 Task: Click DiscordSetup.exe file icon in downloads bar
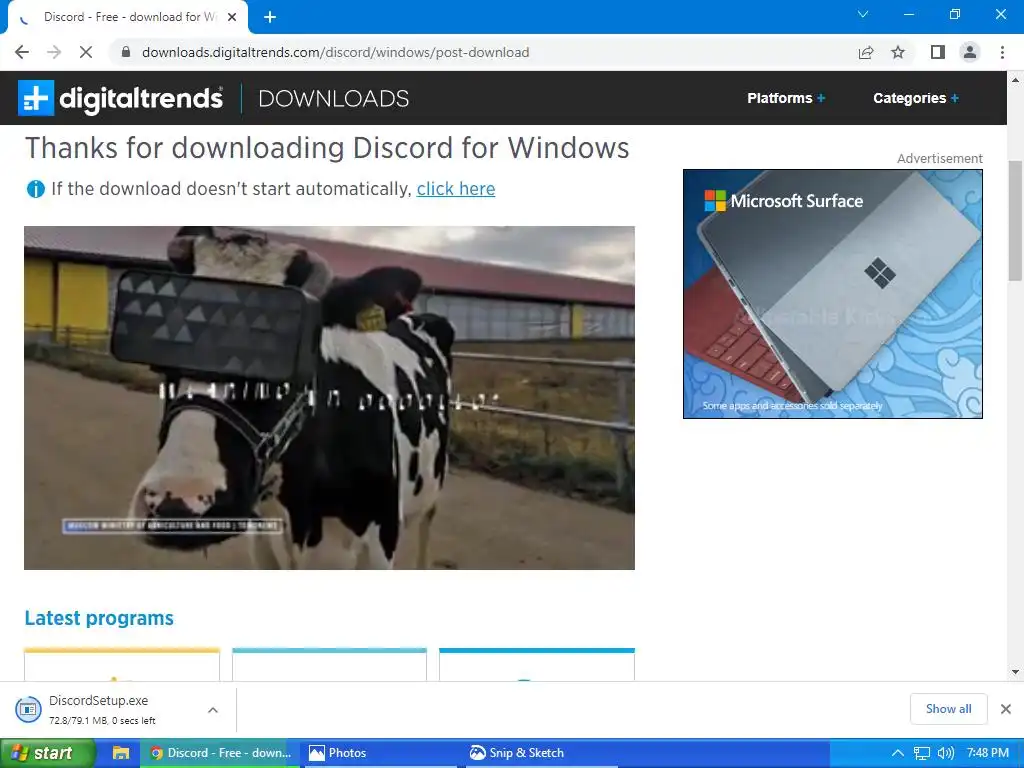tap(28, 709)
